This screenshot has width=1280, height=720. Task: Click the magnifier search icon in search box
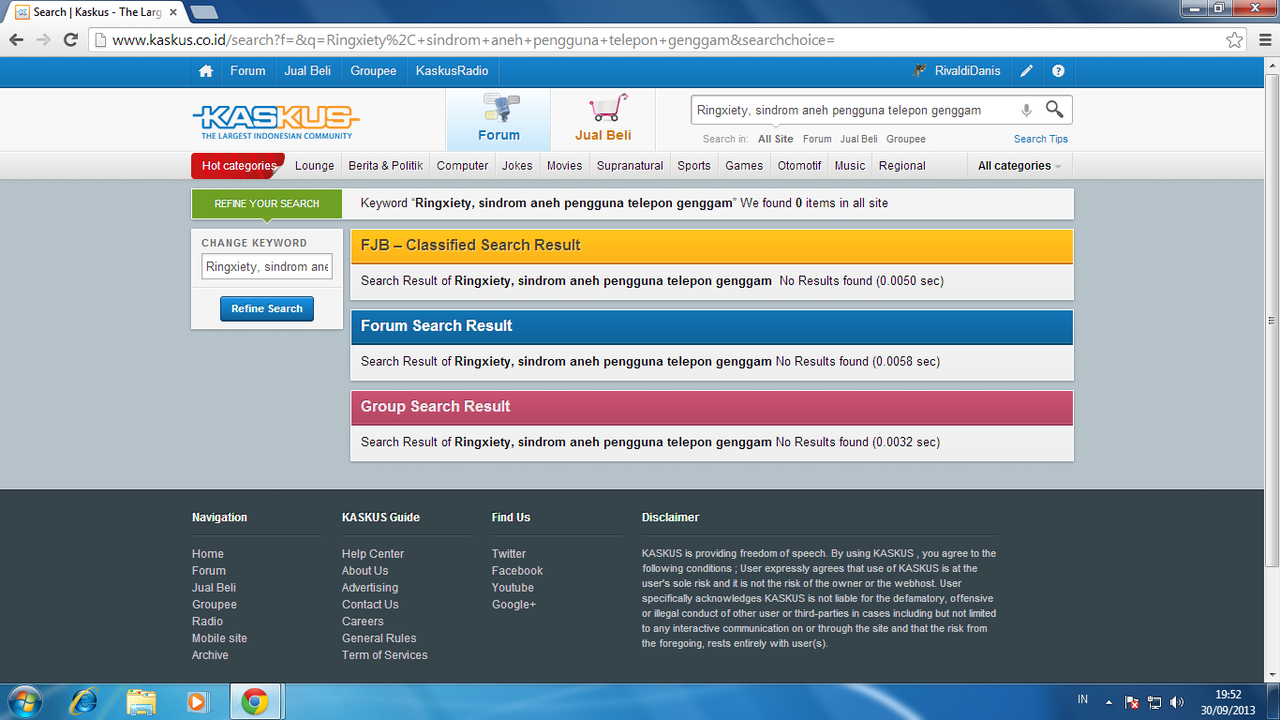(1054, 110)
